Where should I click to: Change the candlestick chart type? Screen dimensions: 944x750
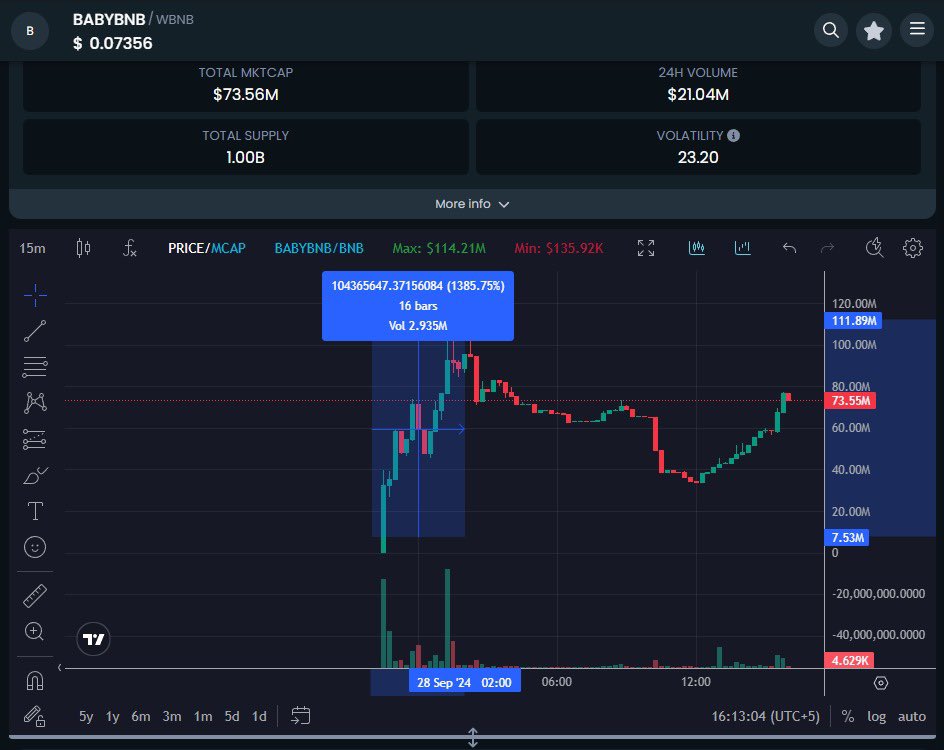tap(83, 248)
